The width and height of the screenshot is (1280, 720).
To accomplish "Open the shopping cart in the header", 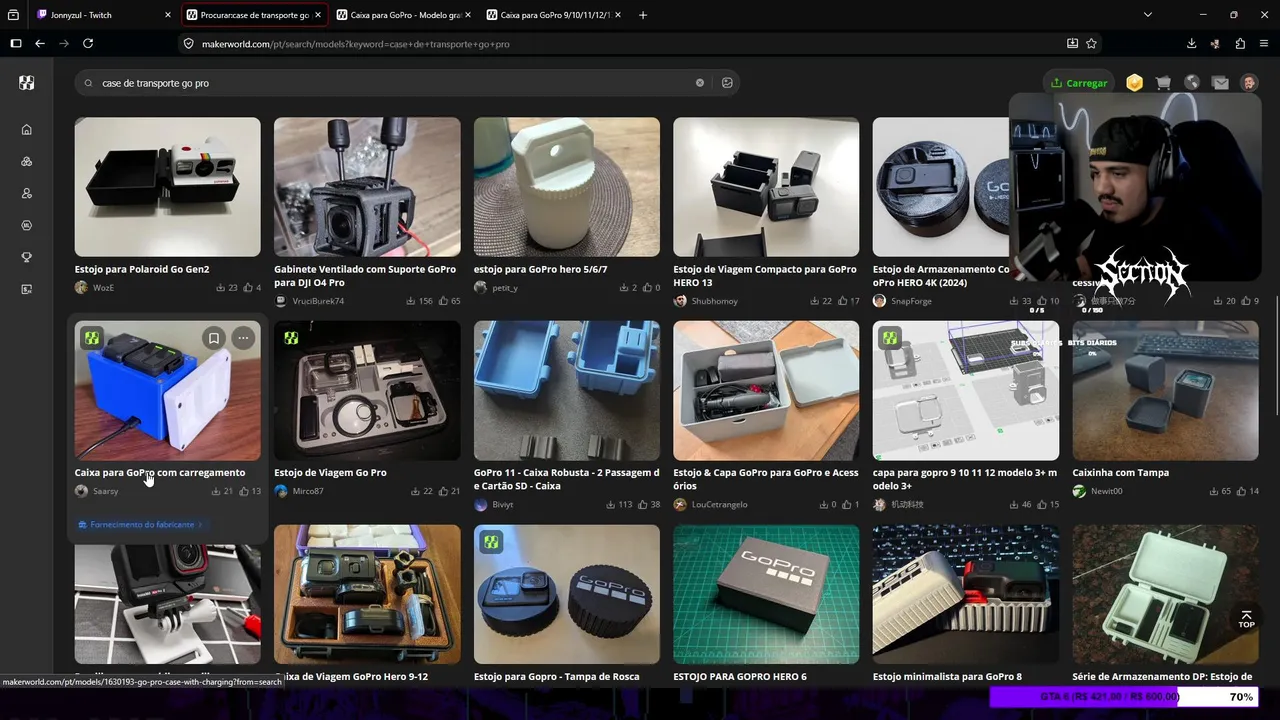I will click(x=1163, y=83).
